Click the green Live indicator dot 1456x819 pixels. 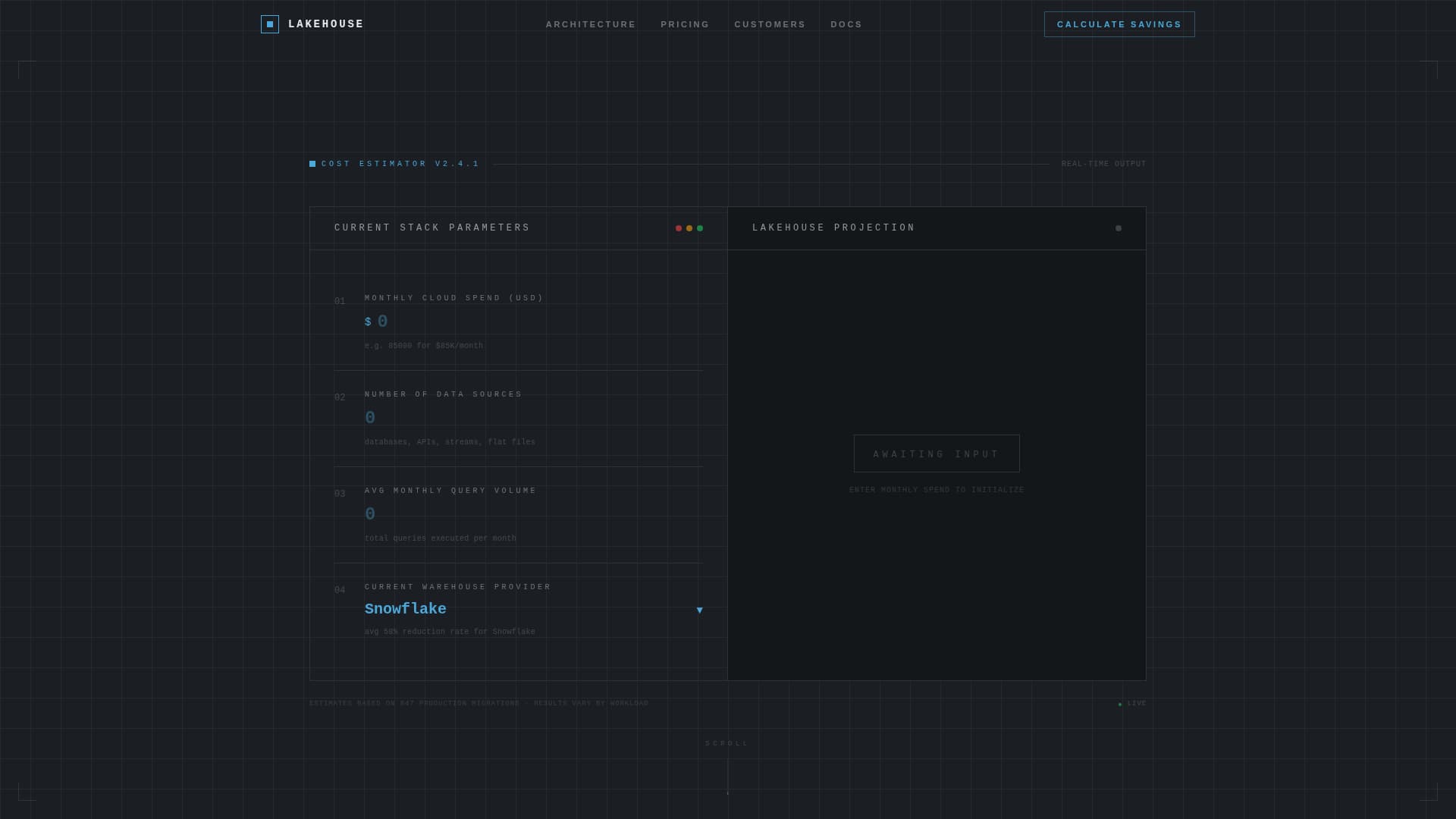[x=1120, y=704]
